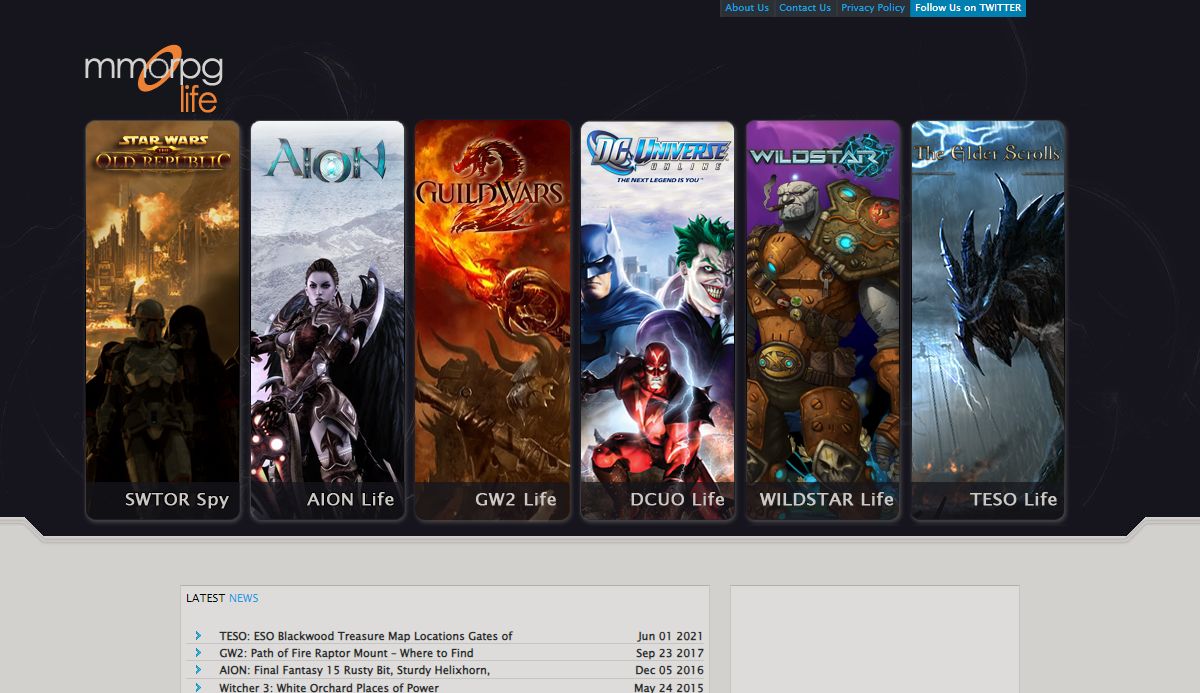Open ESO Blackwood Treasure Map news article
Image resolution: width=1200 pixels, height=693 pixels.
(366, 636)
